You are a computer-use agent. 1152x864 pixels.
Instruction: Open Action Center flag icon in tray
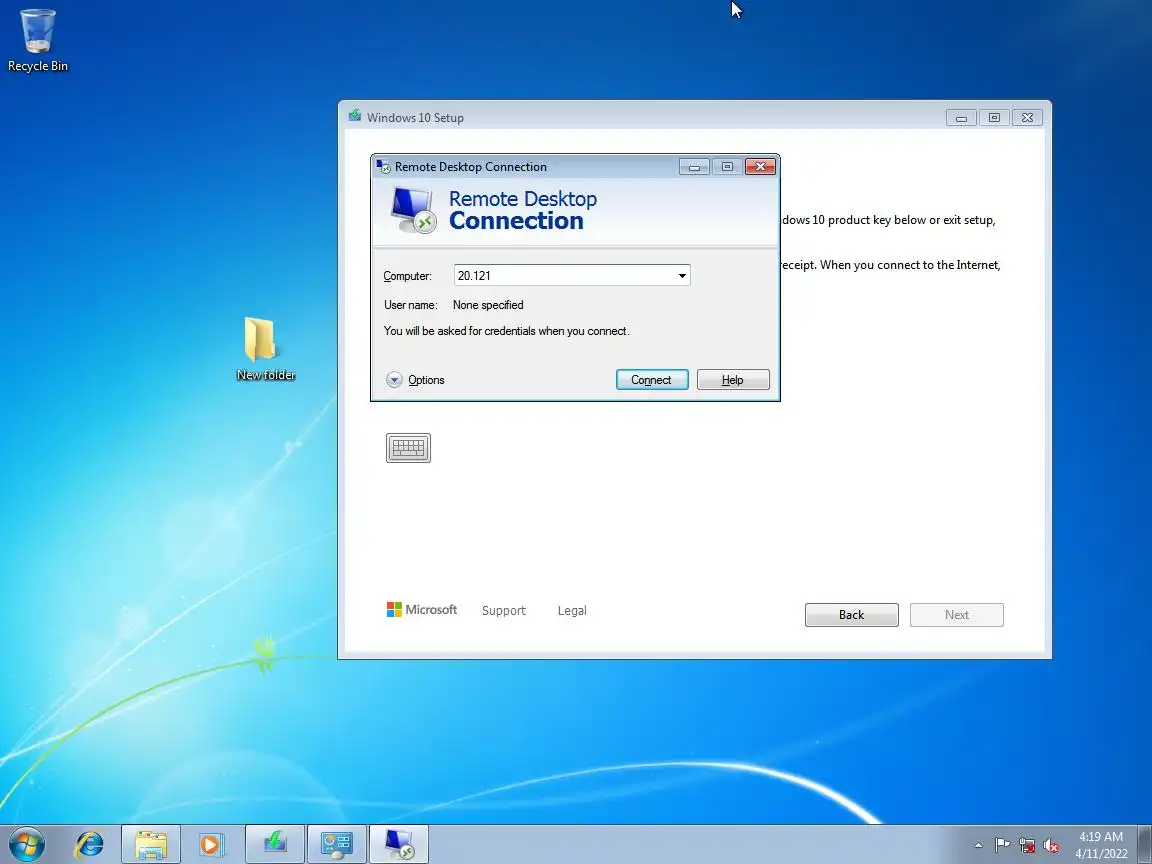pyautogui.click(x=1001, y=845)
